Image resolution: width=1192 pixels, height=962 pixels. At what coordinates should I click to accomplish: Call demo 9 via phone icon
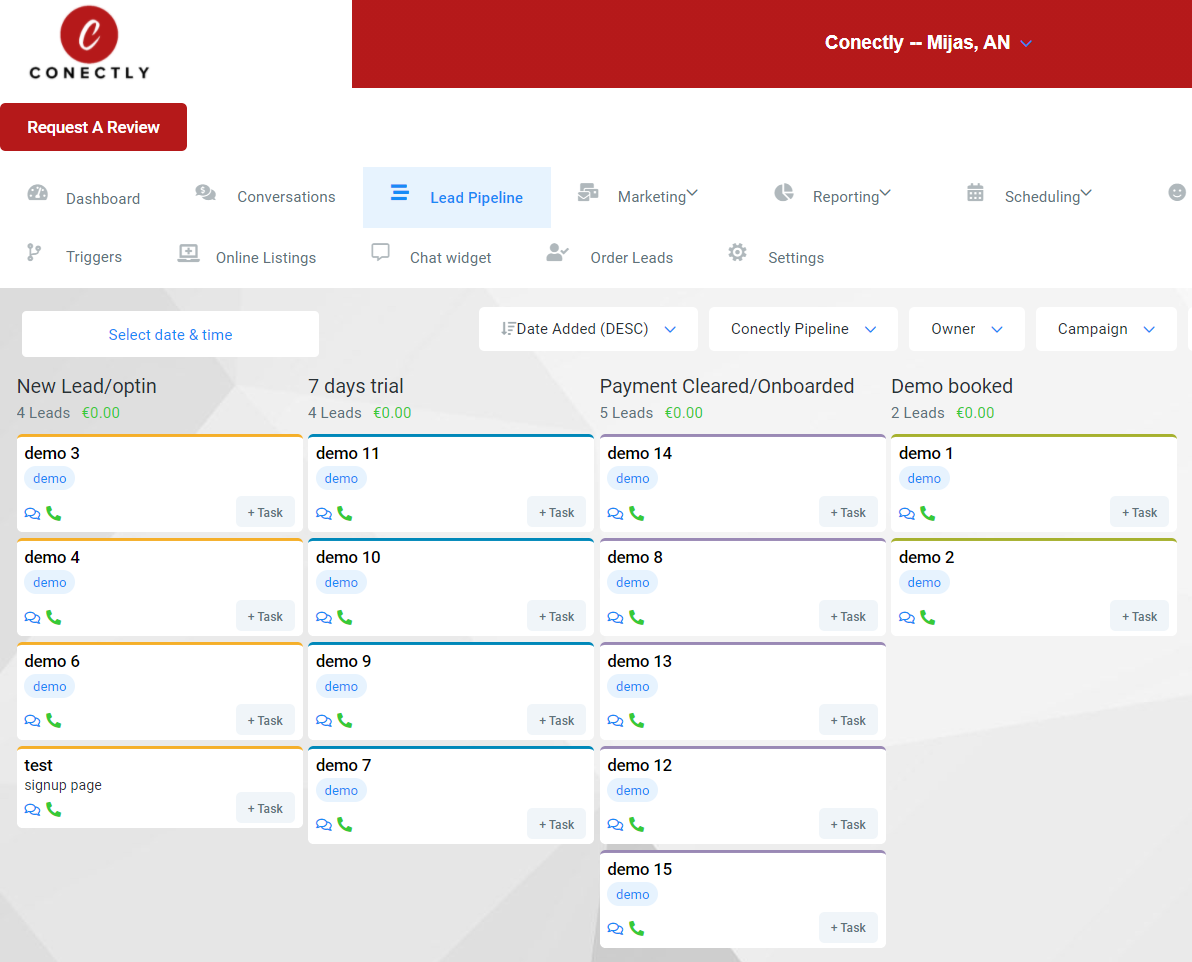[344, 720]
